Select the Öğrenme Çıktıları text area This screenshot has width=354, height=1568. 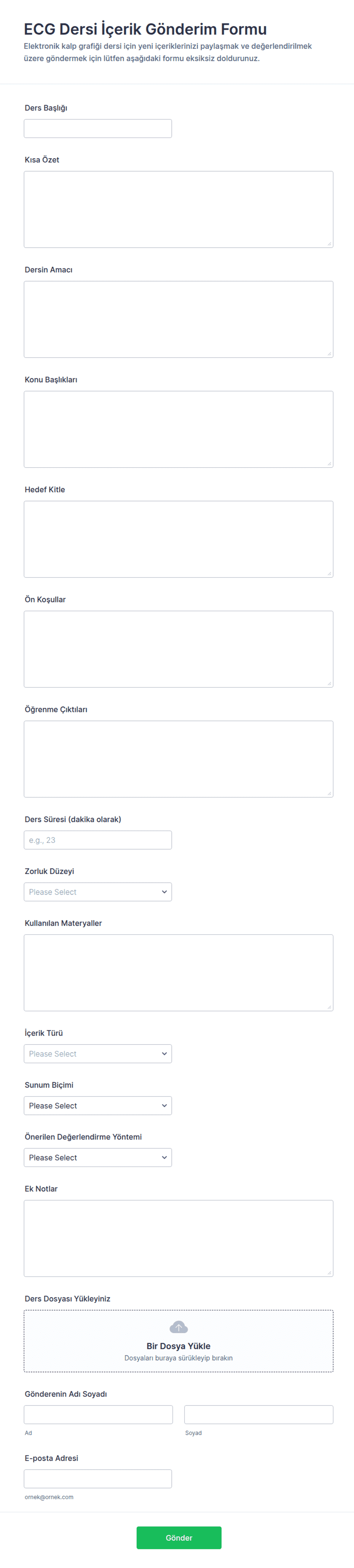[x=179, y=759]
